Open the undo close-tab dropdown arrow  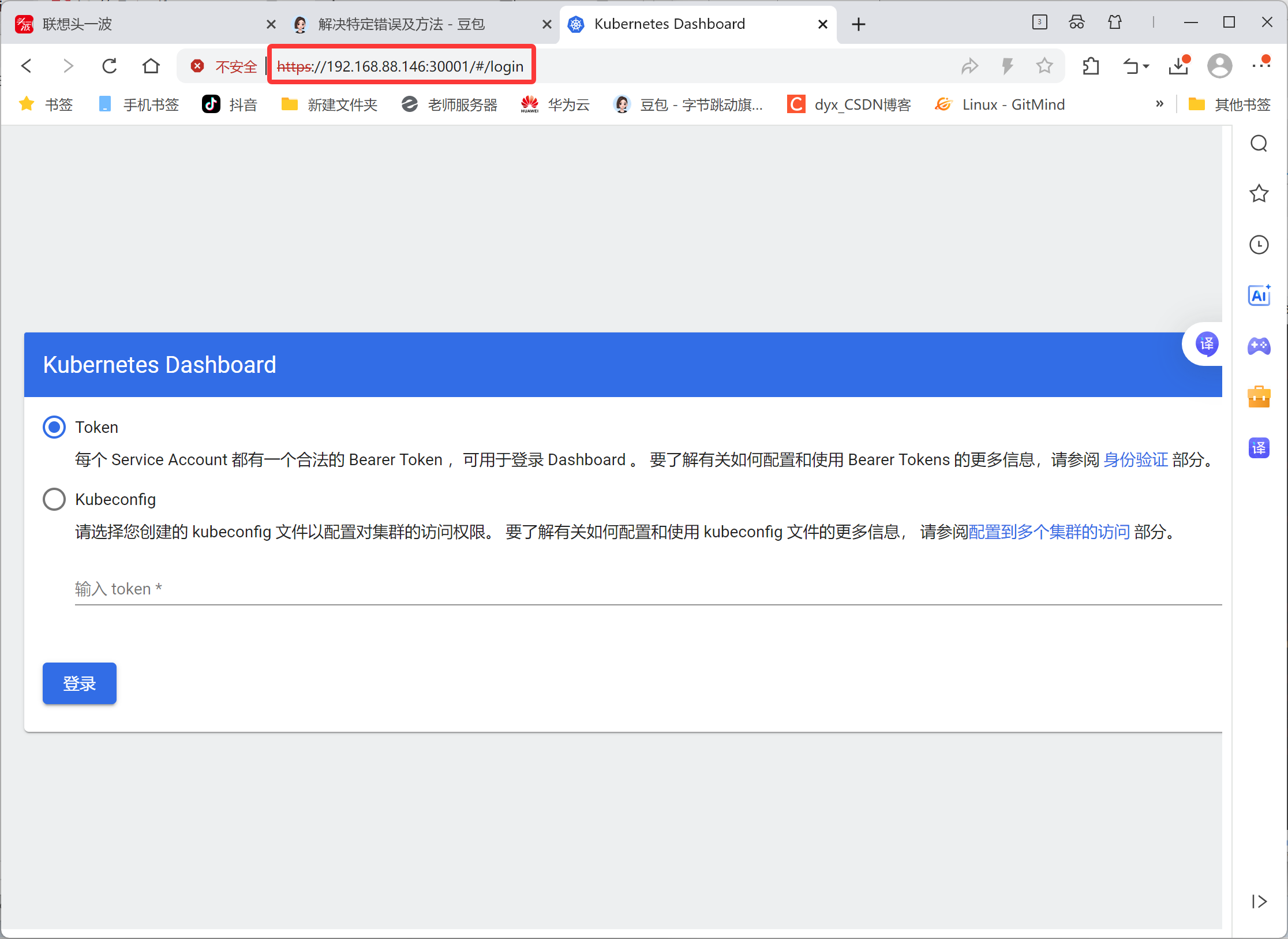click(1146, 66)
